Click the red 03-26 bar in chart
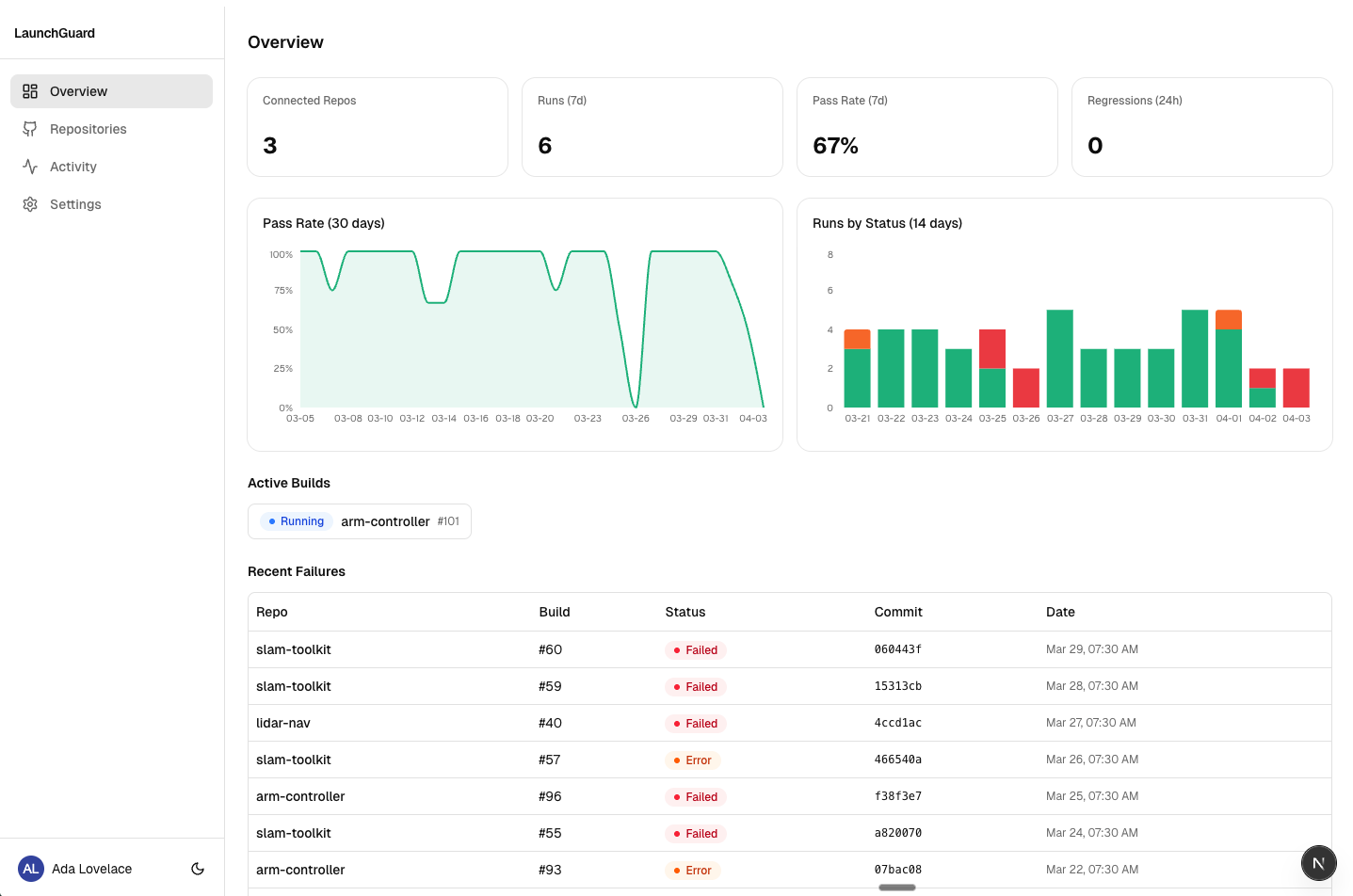 click(x=1026, y=388)
